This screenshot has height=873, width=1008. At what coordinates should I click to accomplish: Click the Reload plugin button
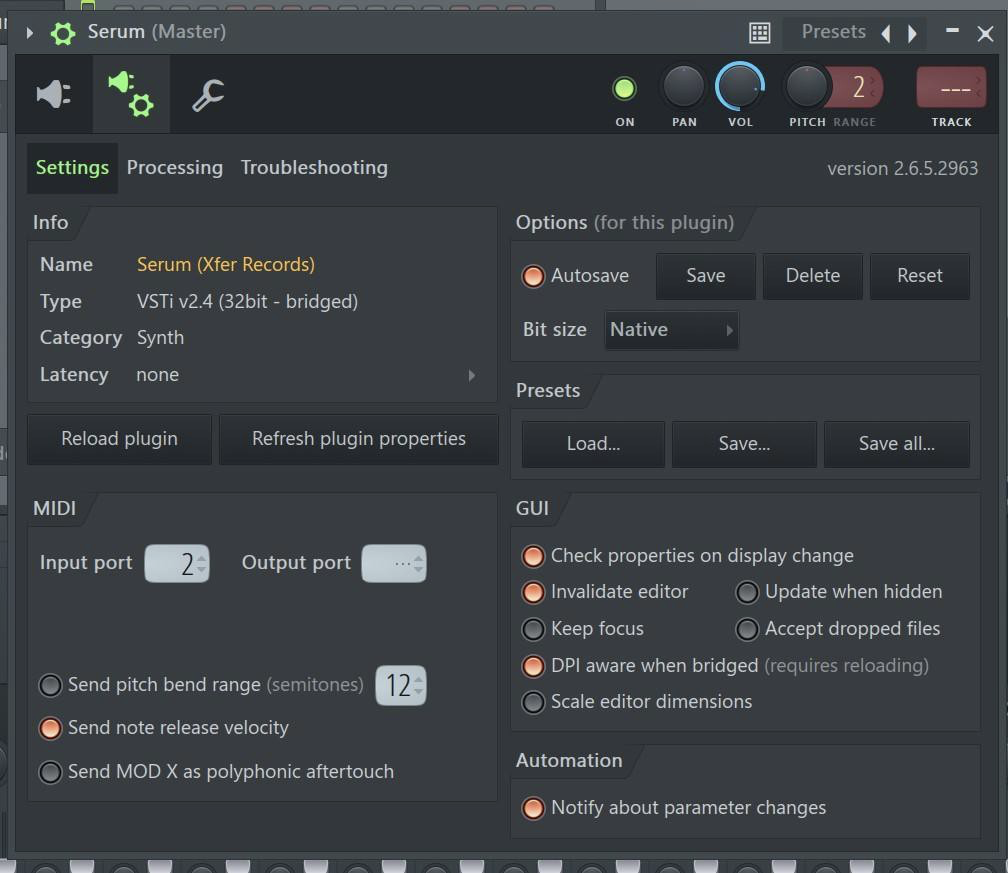click(120, 439)
